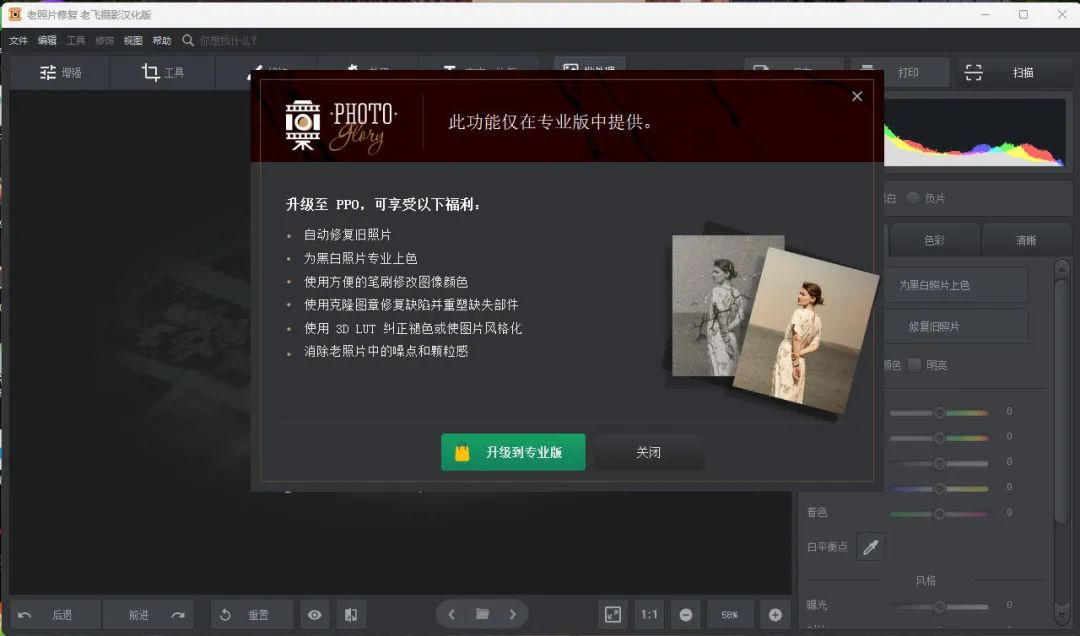Click the 重置 label in the bottom bar

pos(258,615)
